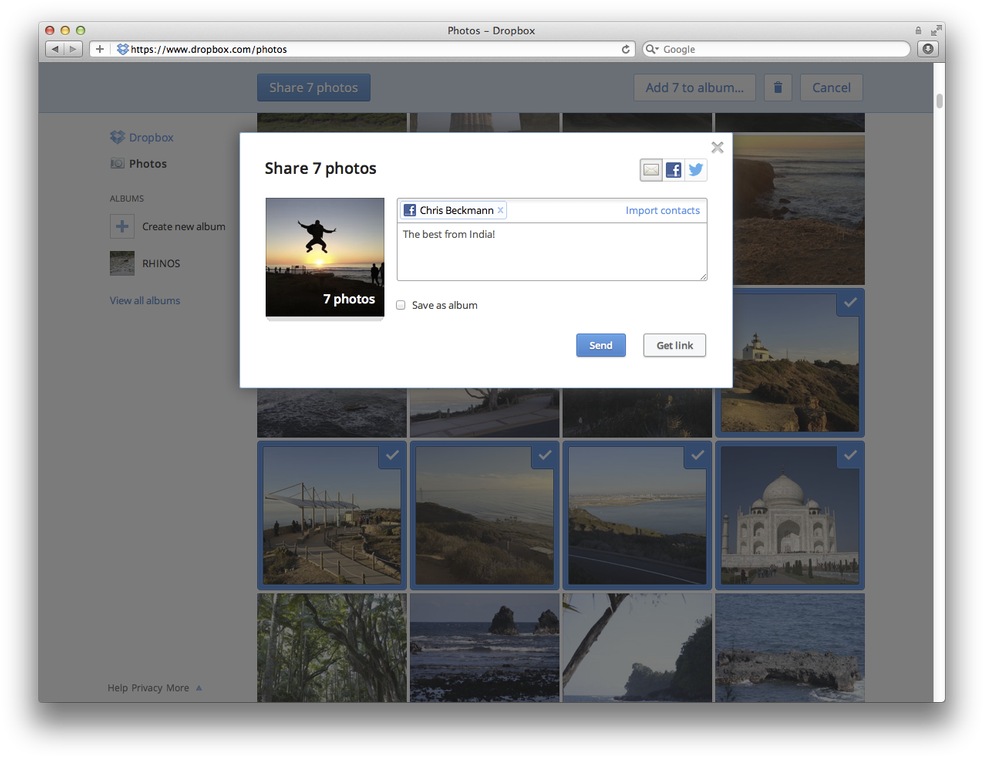Click Share 7 photos top bar button

tap(313, 88)
